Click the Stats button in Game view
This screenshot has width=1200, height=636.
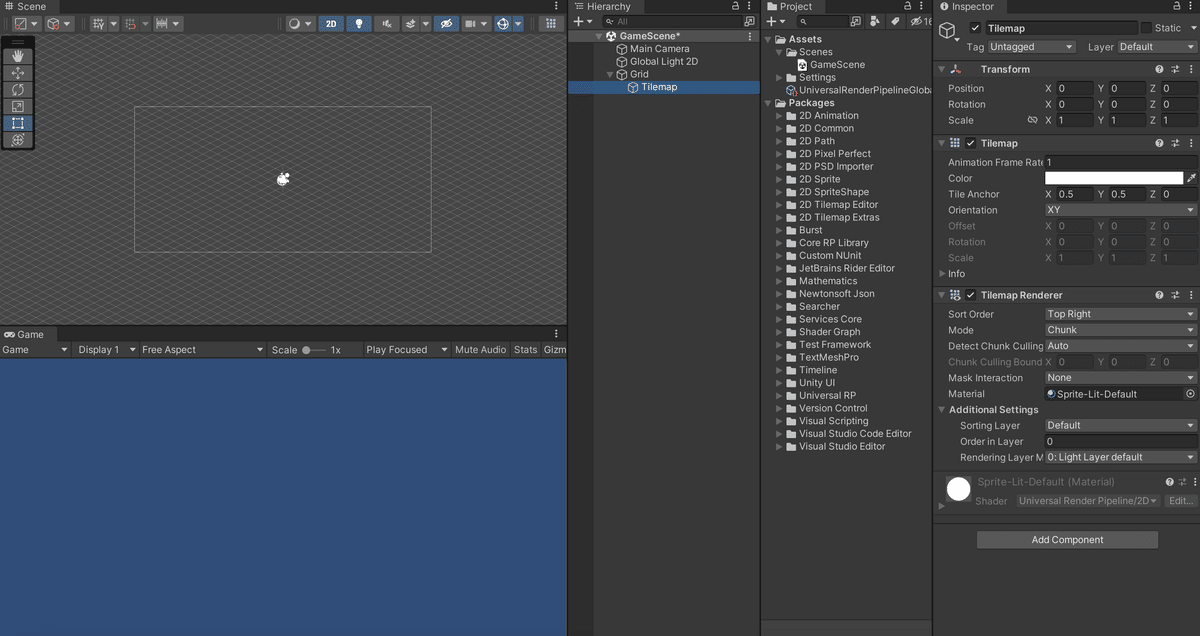click(525, 350)
